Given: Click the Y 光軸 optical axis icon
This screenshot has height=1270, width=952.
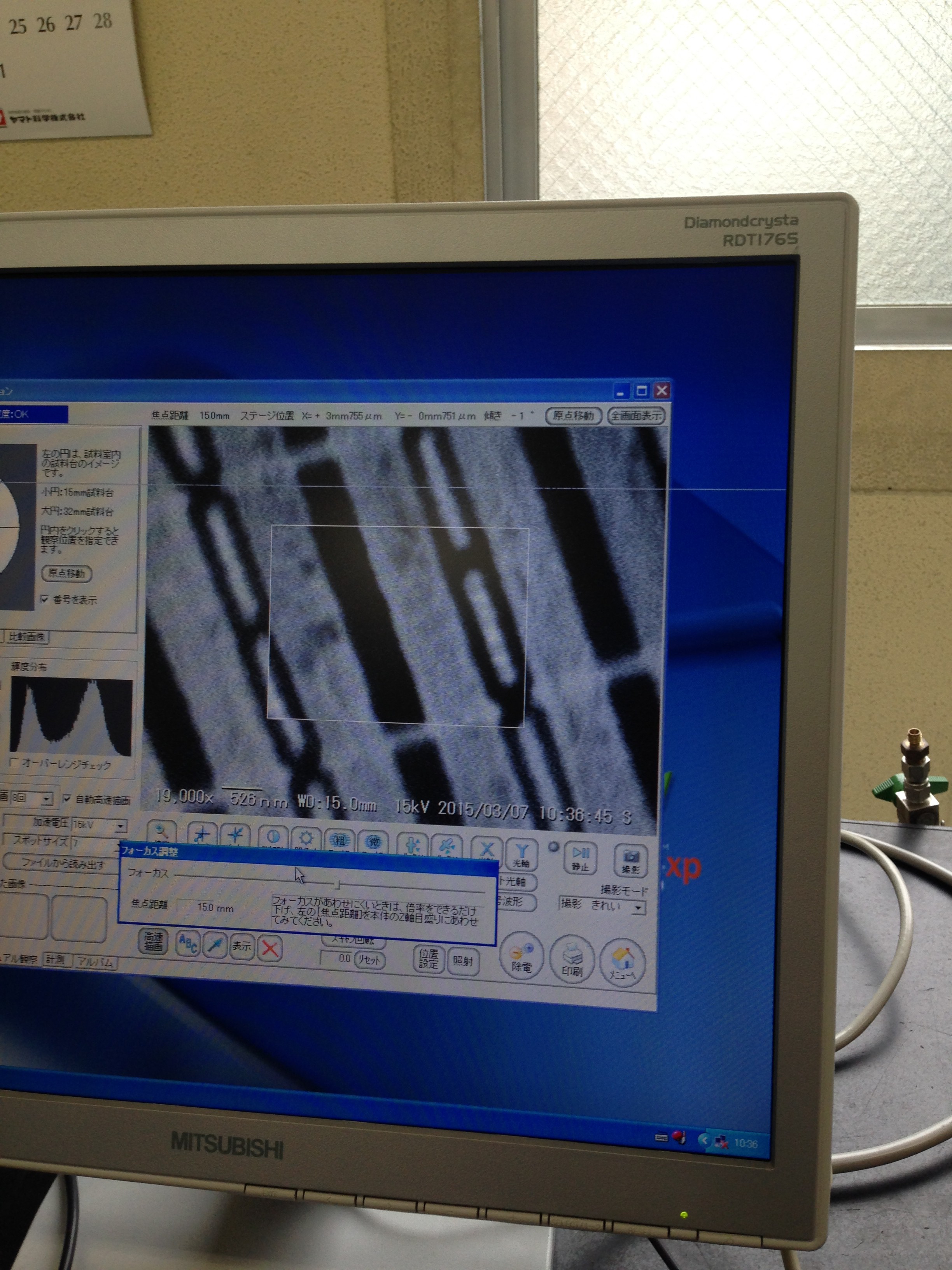Looking at the screenshot, I should [521, 854].
